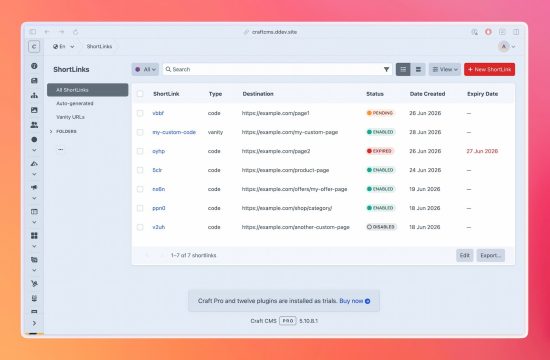Image resolution: width=550 pixels, height=360 pixels.
Task: Reload the page with the refresh icon
Action: [75, 32]
